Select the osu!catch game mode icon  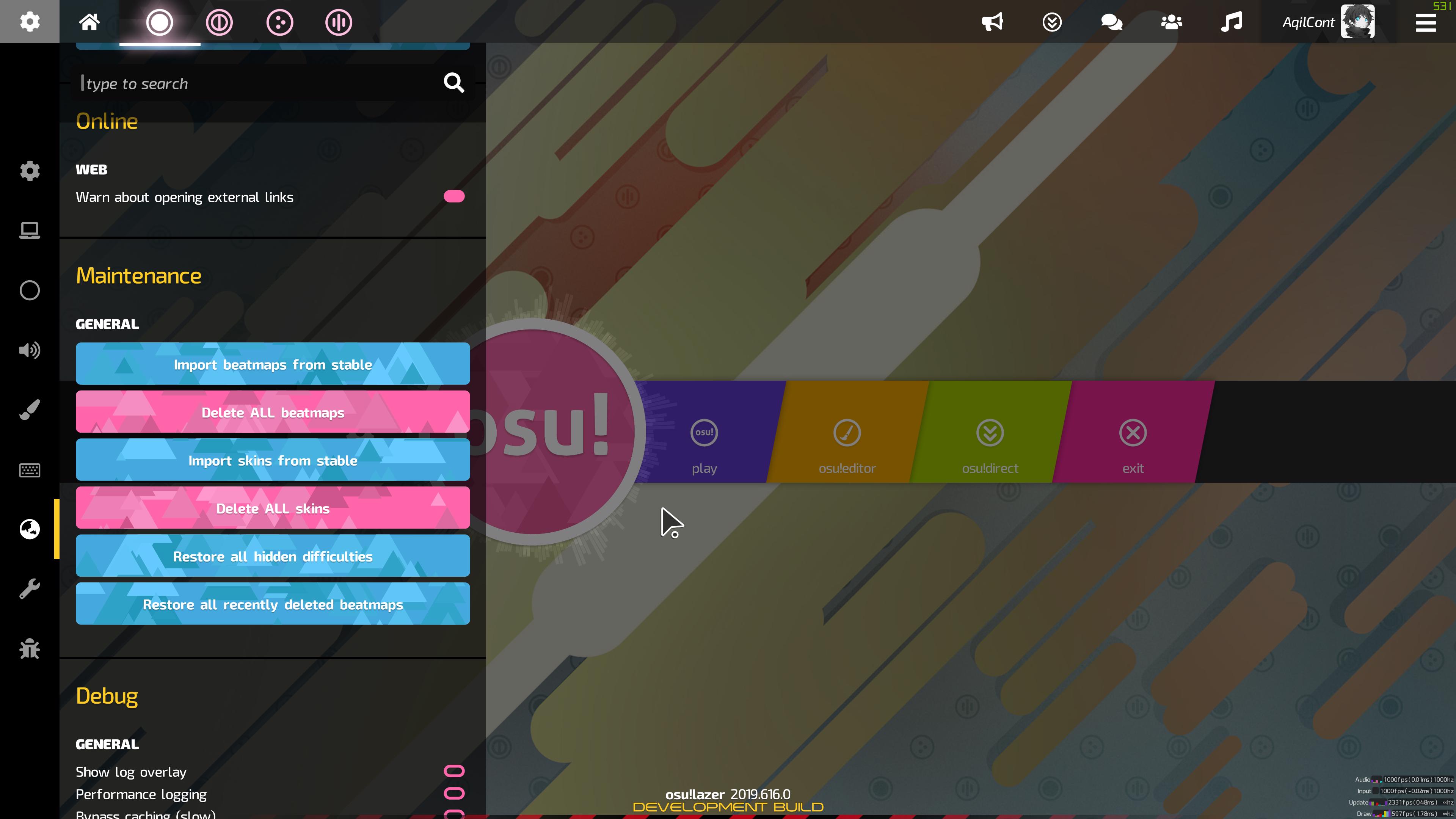click(280, 23)
